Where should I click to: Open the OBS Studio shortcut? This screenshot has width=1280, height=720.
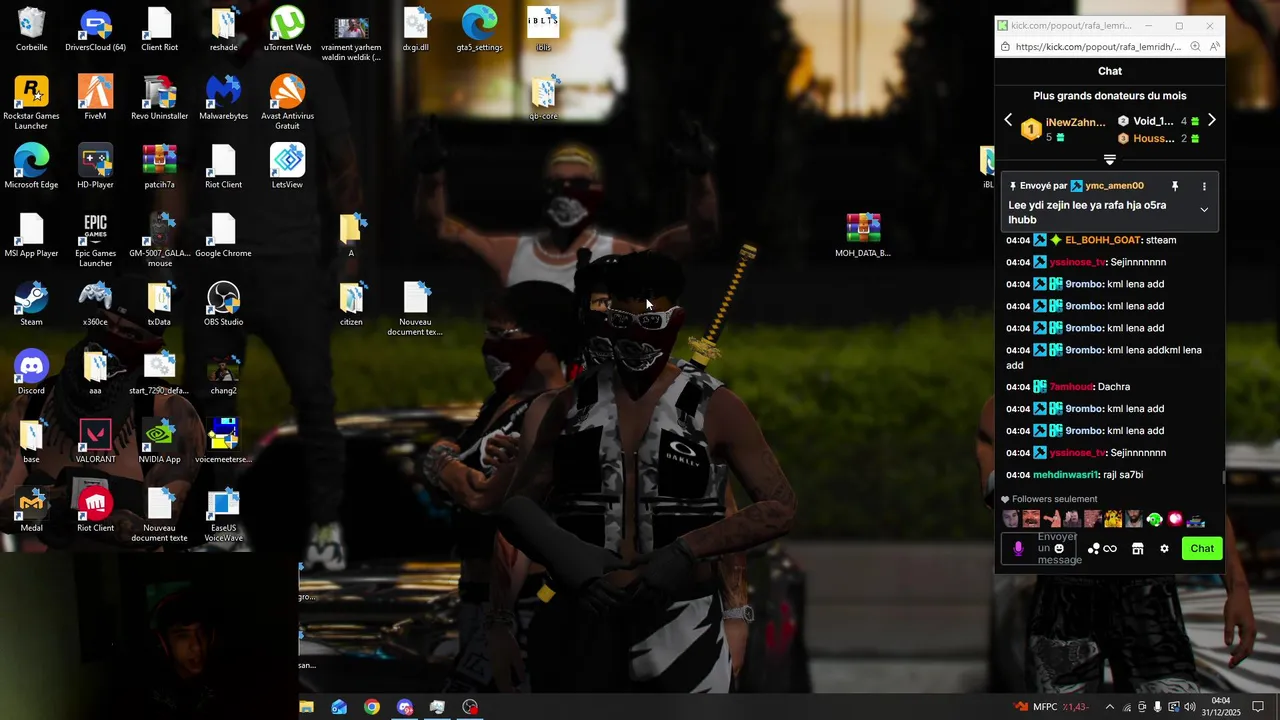[x=223, y=303]
